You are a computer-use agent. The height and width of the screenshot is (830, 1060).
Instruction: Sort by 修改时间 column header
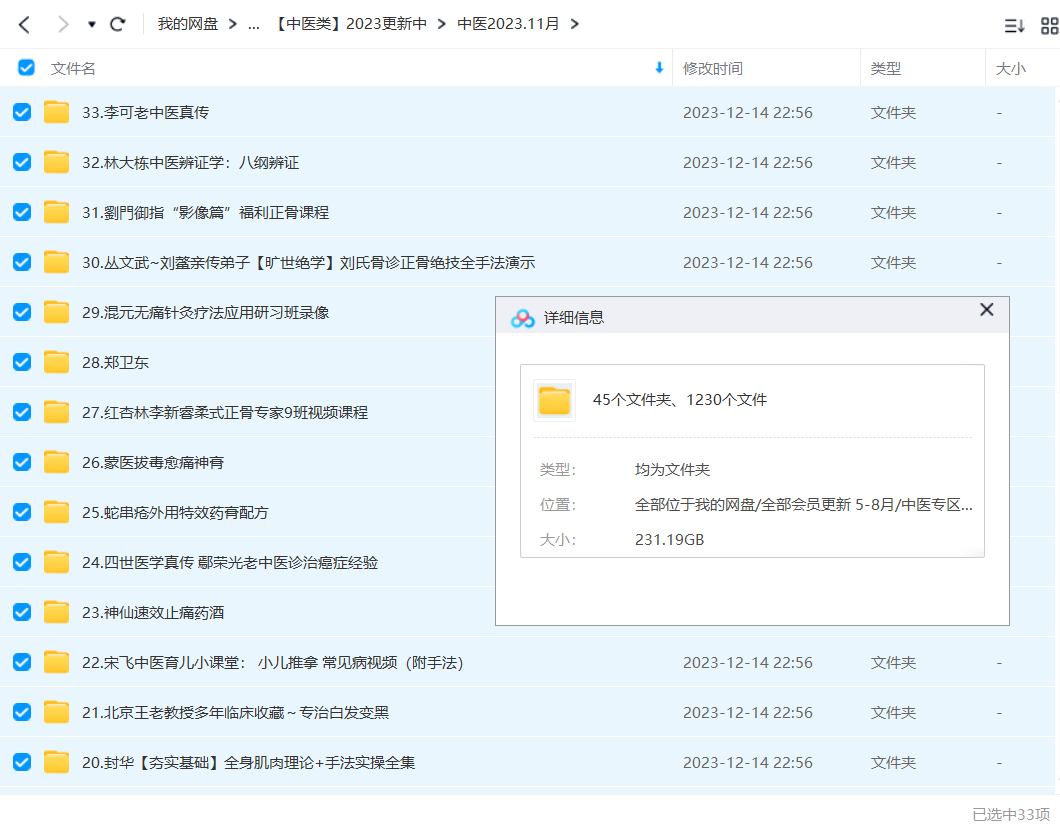712,68
